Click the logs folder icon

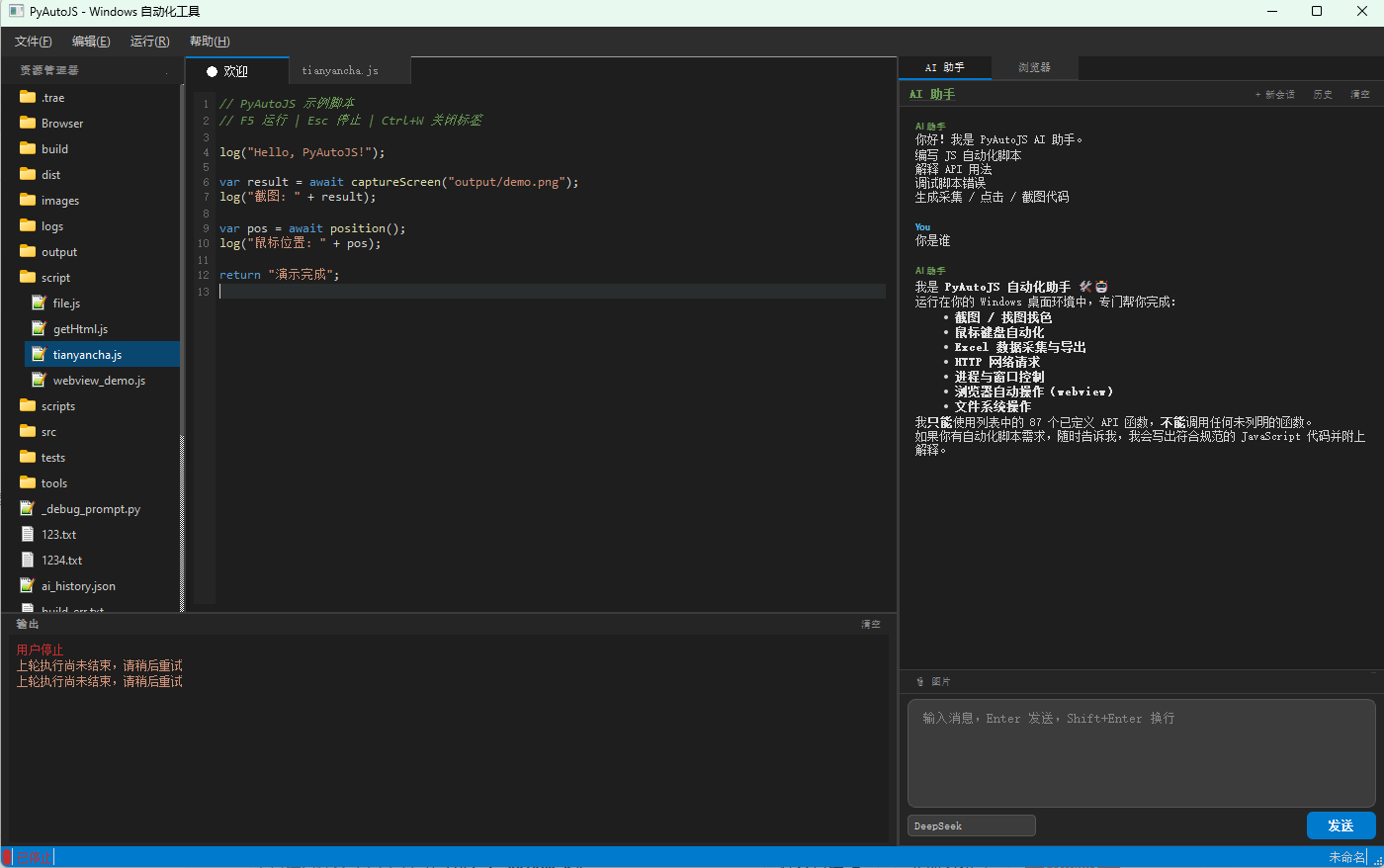coord(28,225)
